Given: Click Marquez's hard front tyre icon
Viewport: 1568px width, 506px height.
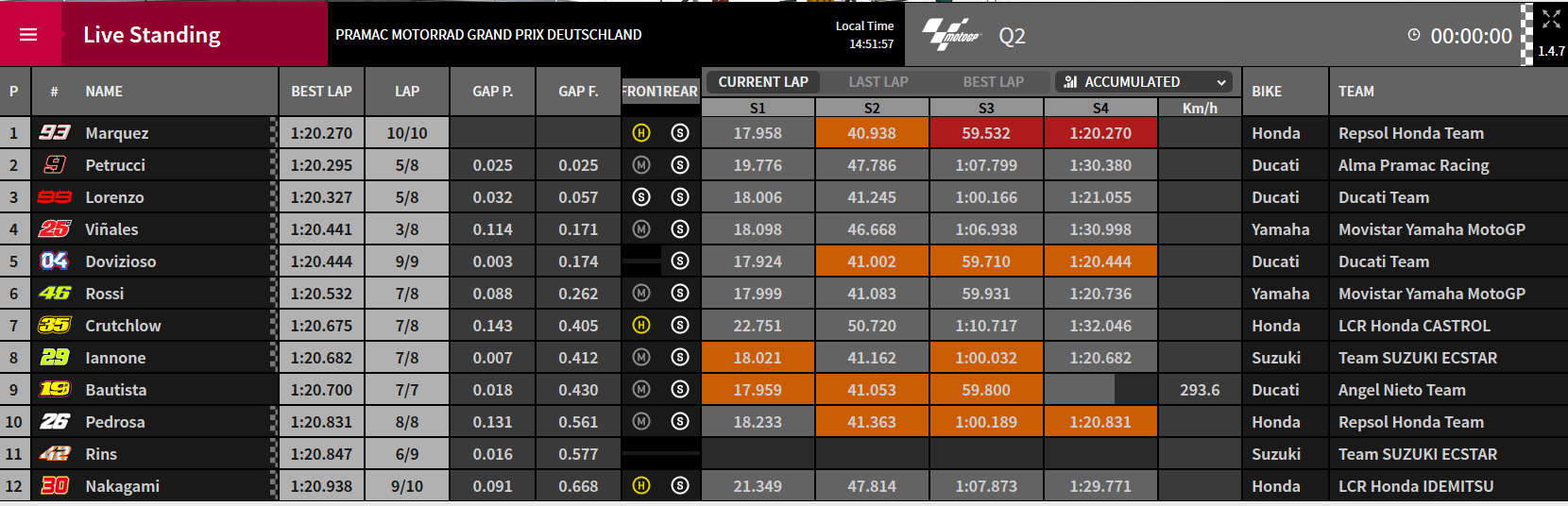Looking at the screenshot, I should coord(641,133).
